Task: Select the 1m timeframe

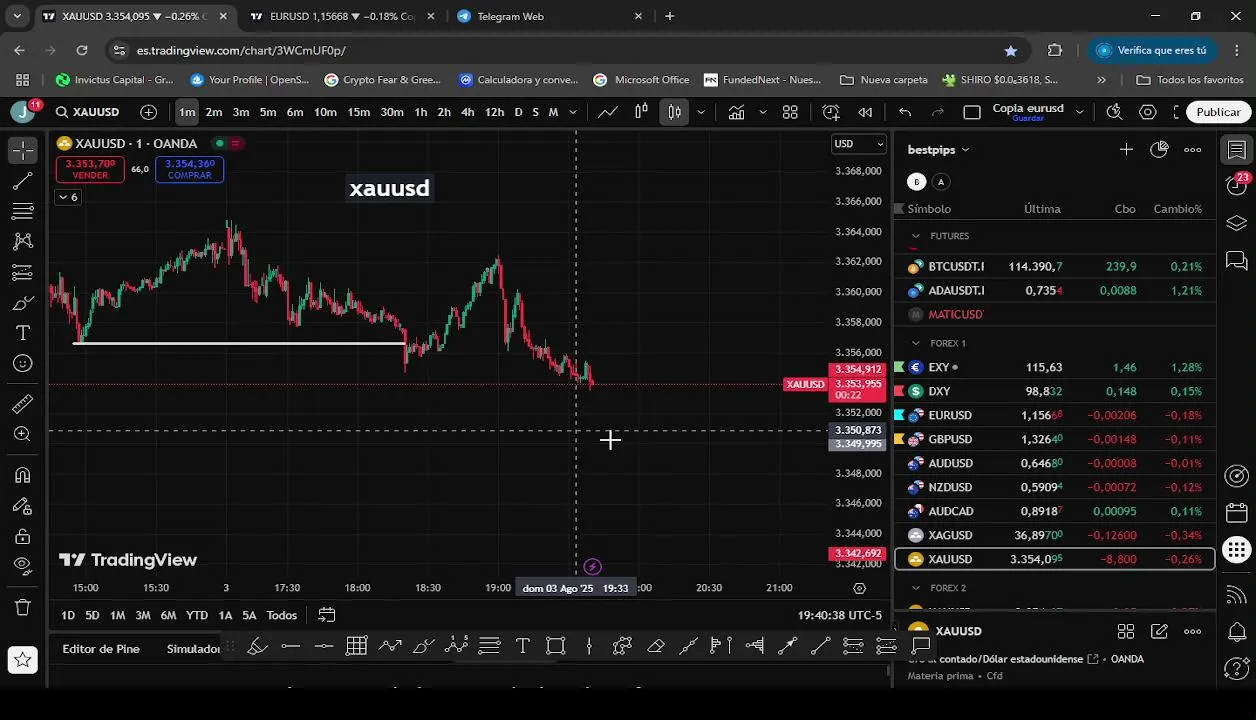Action: click(187, 112)
